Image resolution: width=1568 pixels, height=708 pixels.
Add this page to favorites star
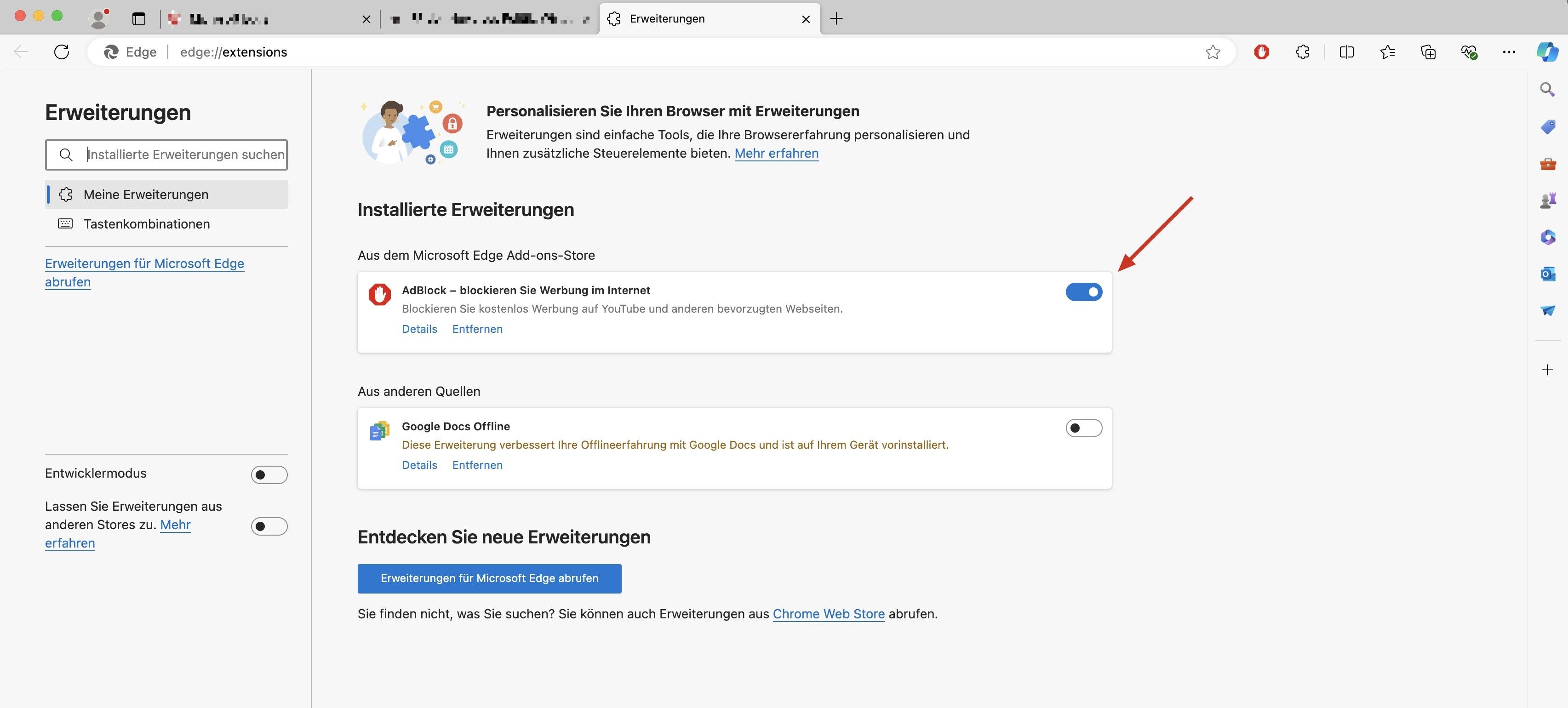tap(1213, 52)
